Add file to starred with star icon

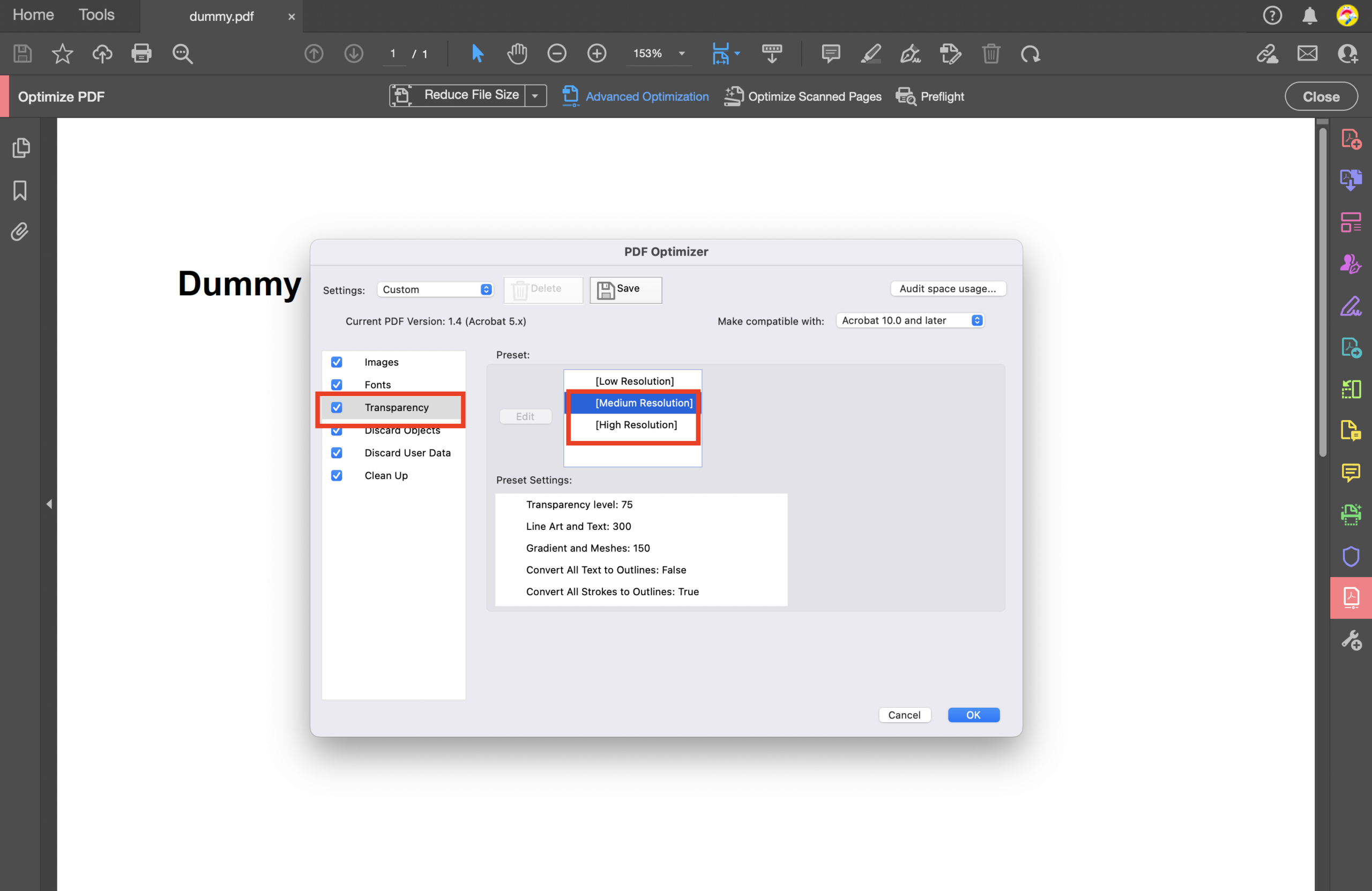pyautogui.click(x=62, y=54)
